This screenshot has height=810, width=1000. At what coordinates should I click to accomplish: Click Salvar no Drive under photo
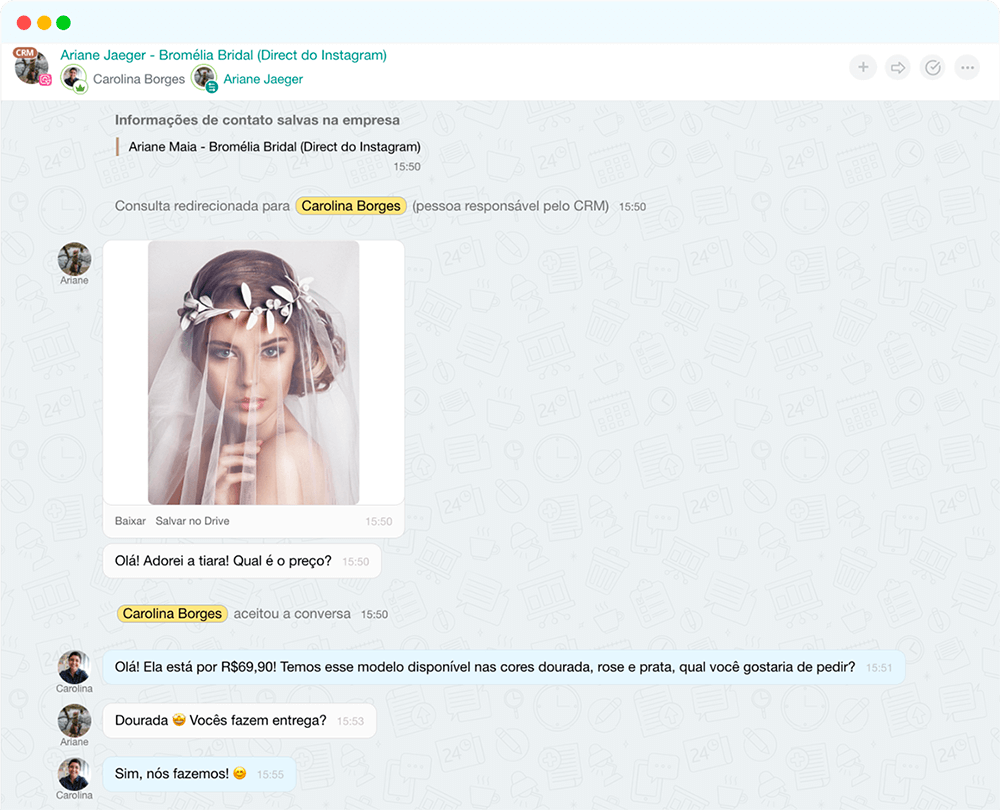pyautogui.click(x=192, y=521)
